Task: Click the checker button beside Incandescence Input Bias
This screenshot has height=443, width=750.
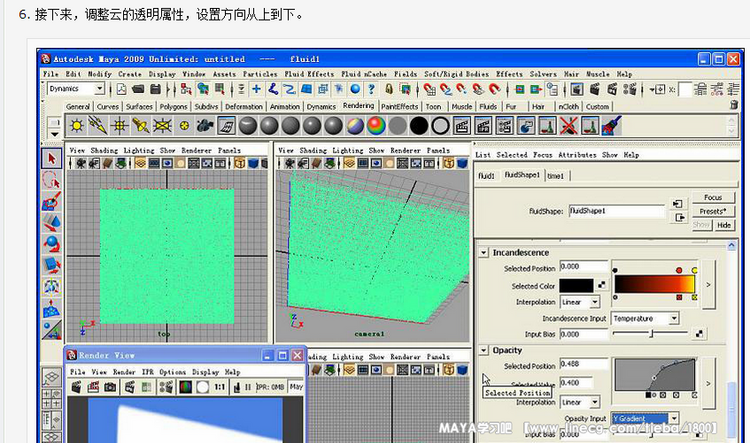Action: pyautogui.click(x=699, y=334)
